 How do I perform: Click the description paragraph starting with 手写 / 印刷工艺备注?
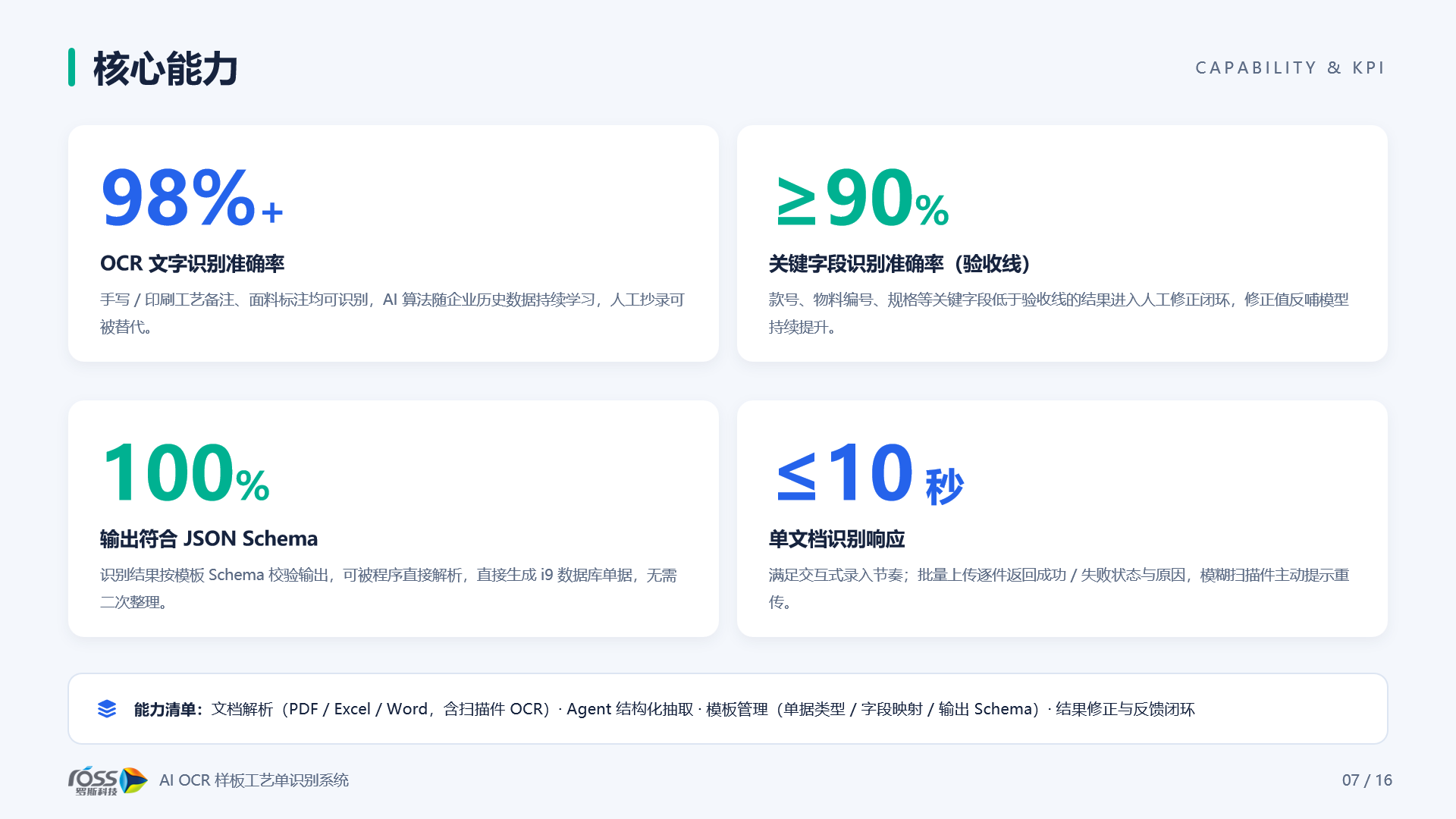392,313
